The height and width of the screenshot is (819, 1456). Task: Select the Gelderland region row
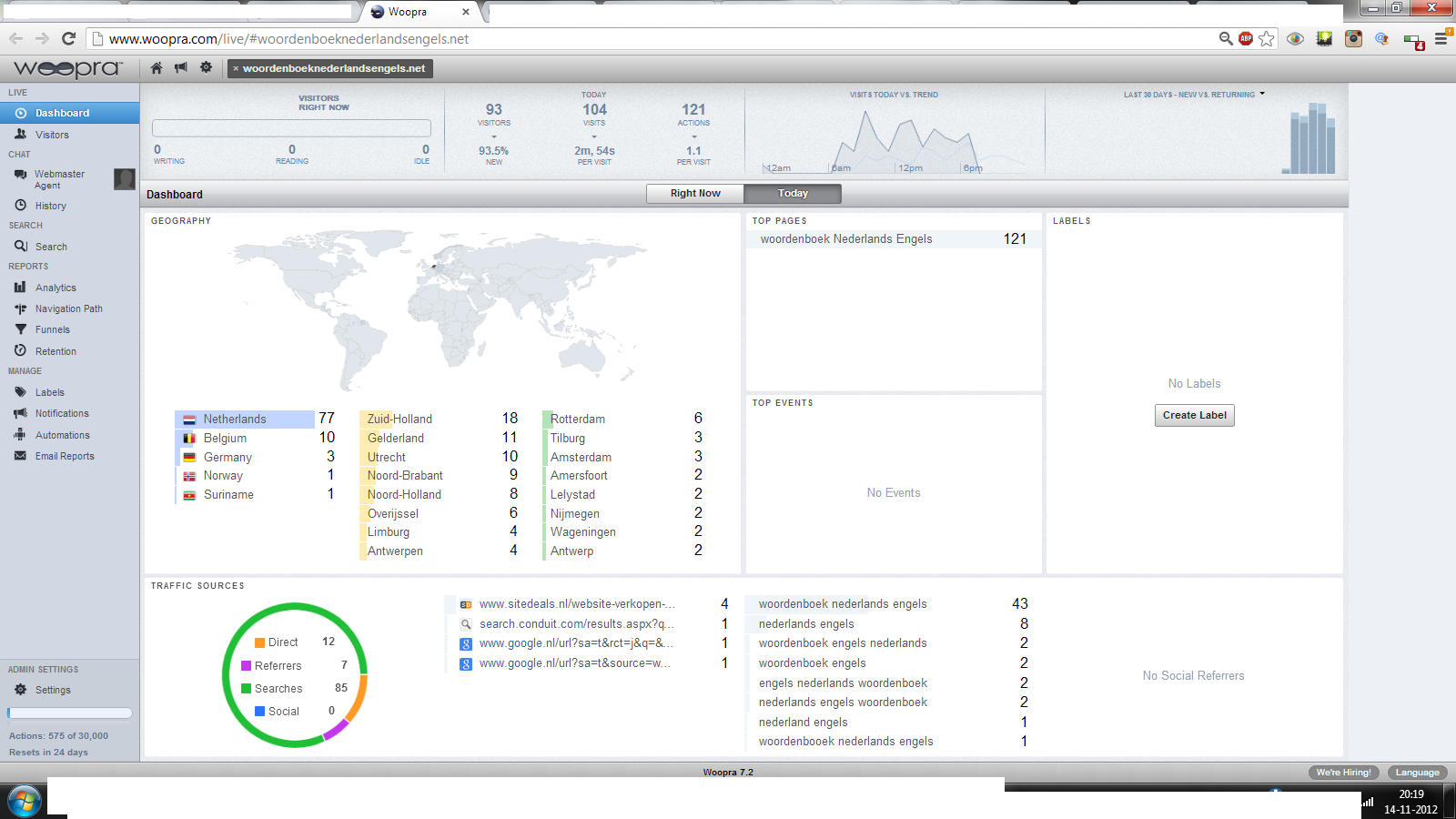tap(440, 438)
